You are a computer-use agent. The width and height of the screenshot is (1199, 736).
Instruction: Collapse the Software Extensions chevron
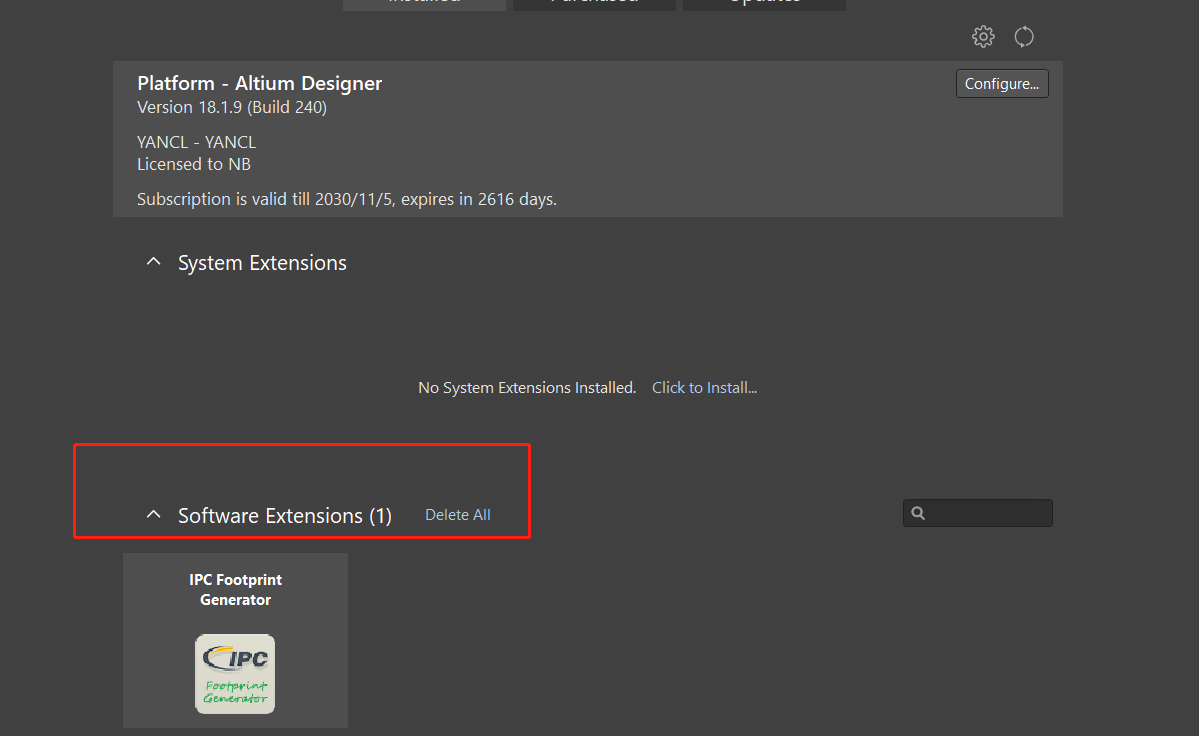tap(153, 515)
